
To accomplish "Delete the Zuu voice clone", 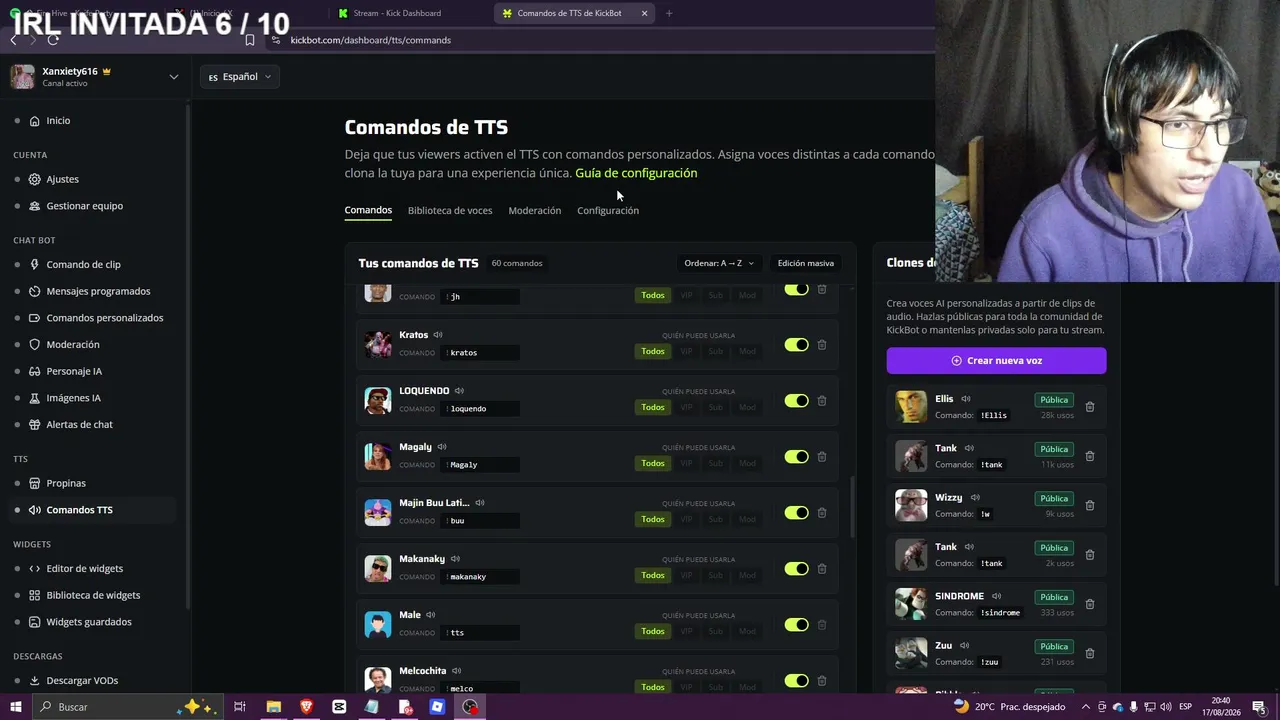I will tap(1090, 654).
